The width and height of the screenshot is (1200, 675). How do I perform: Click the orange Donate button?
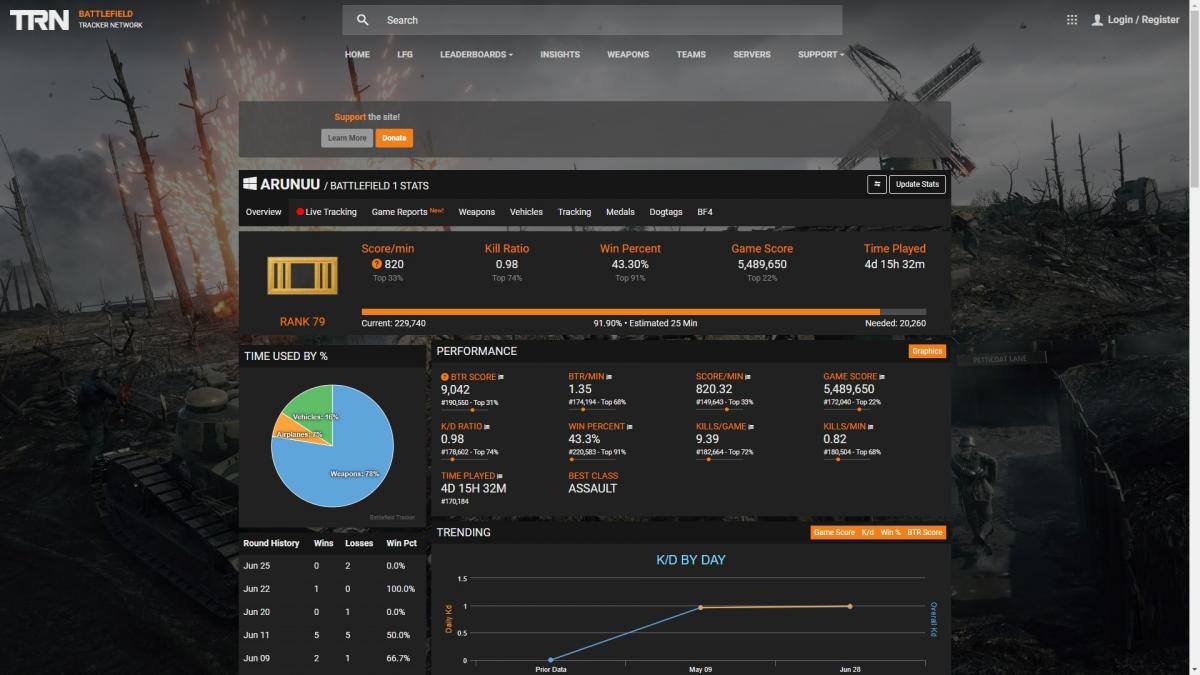(x=394, y=138)
